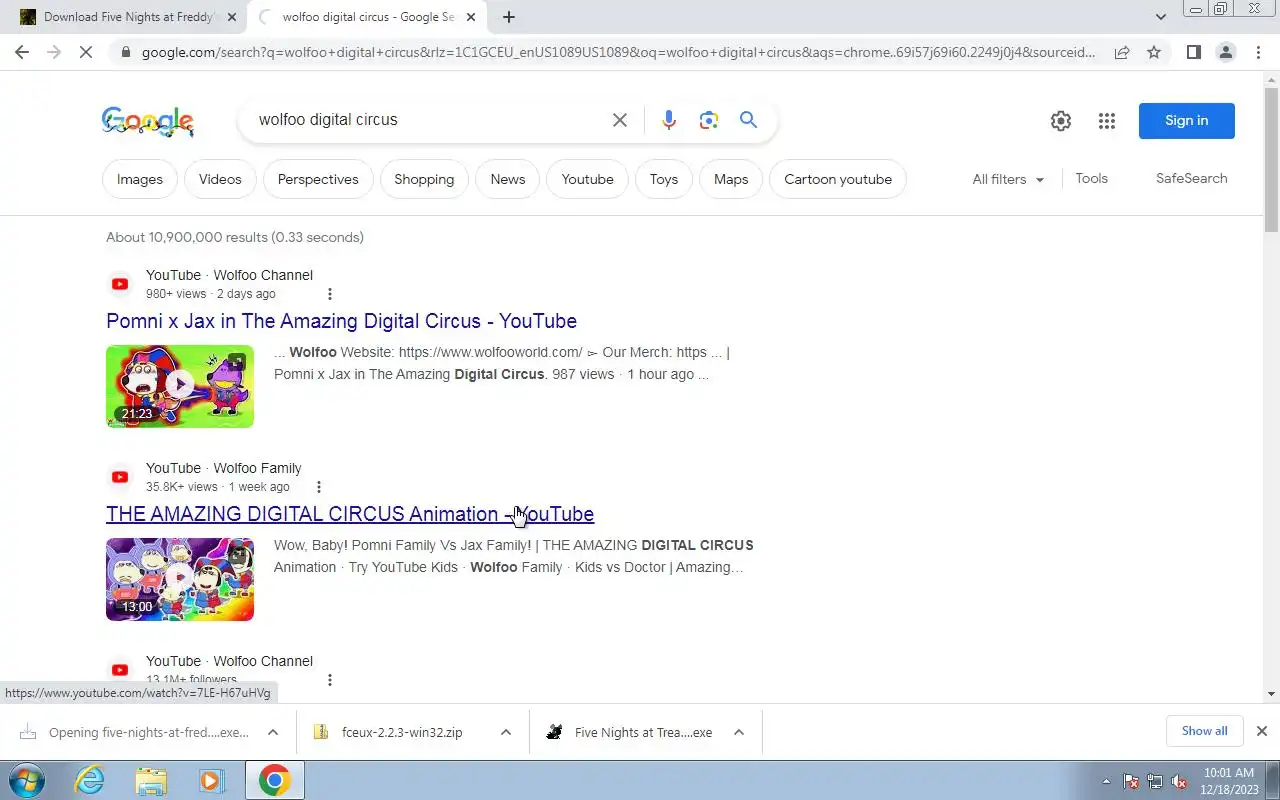1280x800 pixels.
Task: Click the address bar URL
Action: coord(618,52)
